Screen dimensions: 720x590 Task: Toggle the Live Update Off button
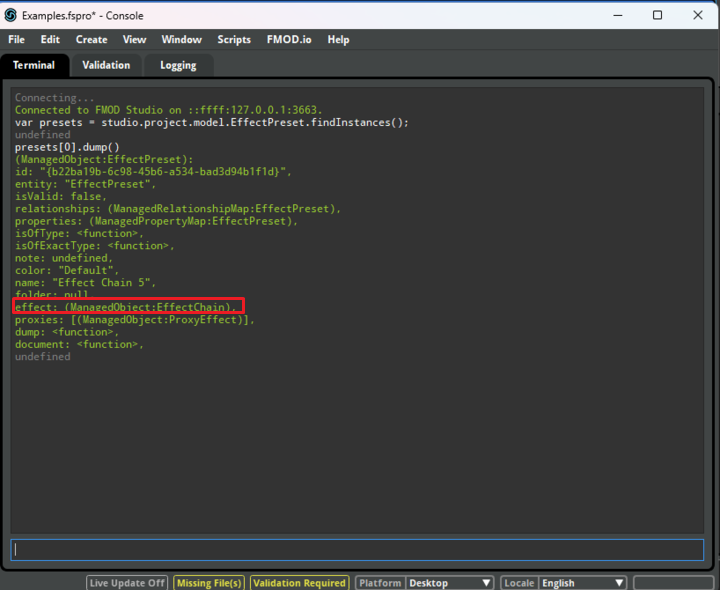127,583
